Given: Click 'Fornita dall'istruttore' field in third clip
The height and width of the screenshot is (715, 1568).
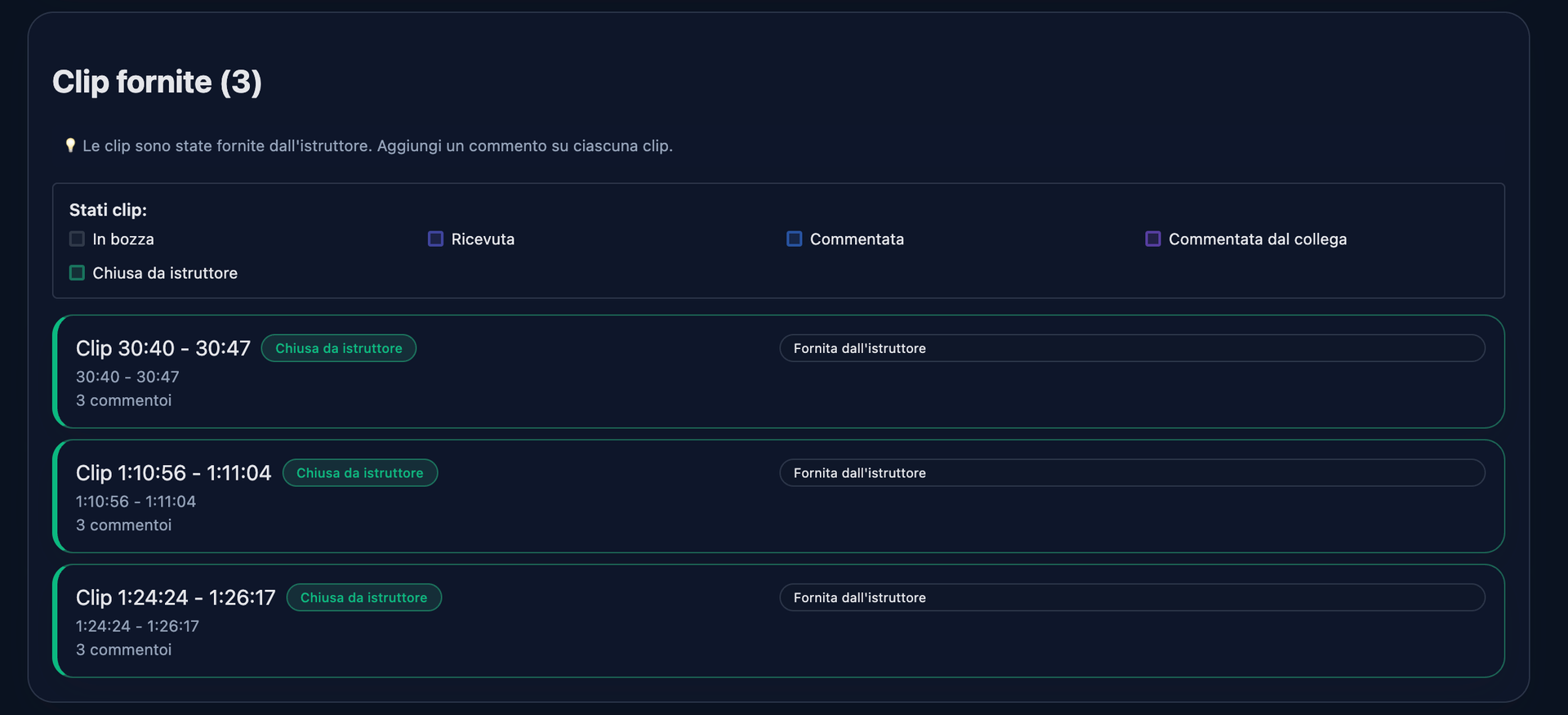Looking at the screenshot, I should 1131,597.
